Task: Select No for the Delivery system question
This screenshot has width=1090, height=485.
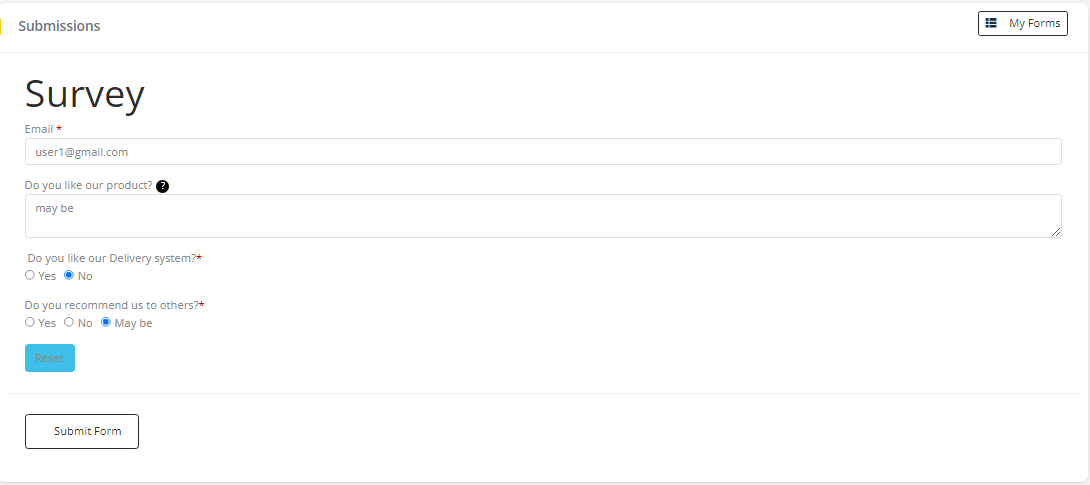Action: point(69,275)
